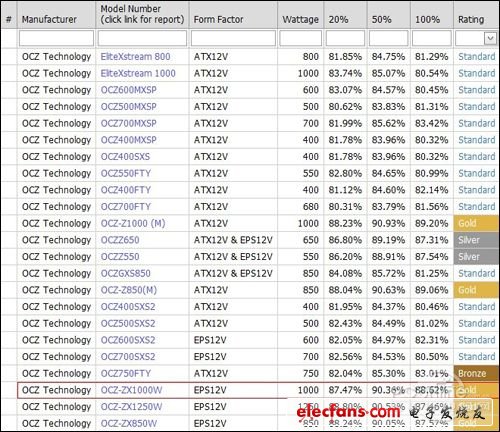Click the Bronze rating badge for OCZ750FTY
This screenshot has width=500, height=432.
point(476,373)
